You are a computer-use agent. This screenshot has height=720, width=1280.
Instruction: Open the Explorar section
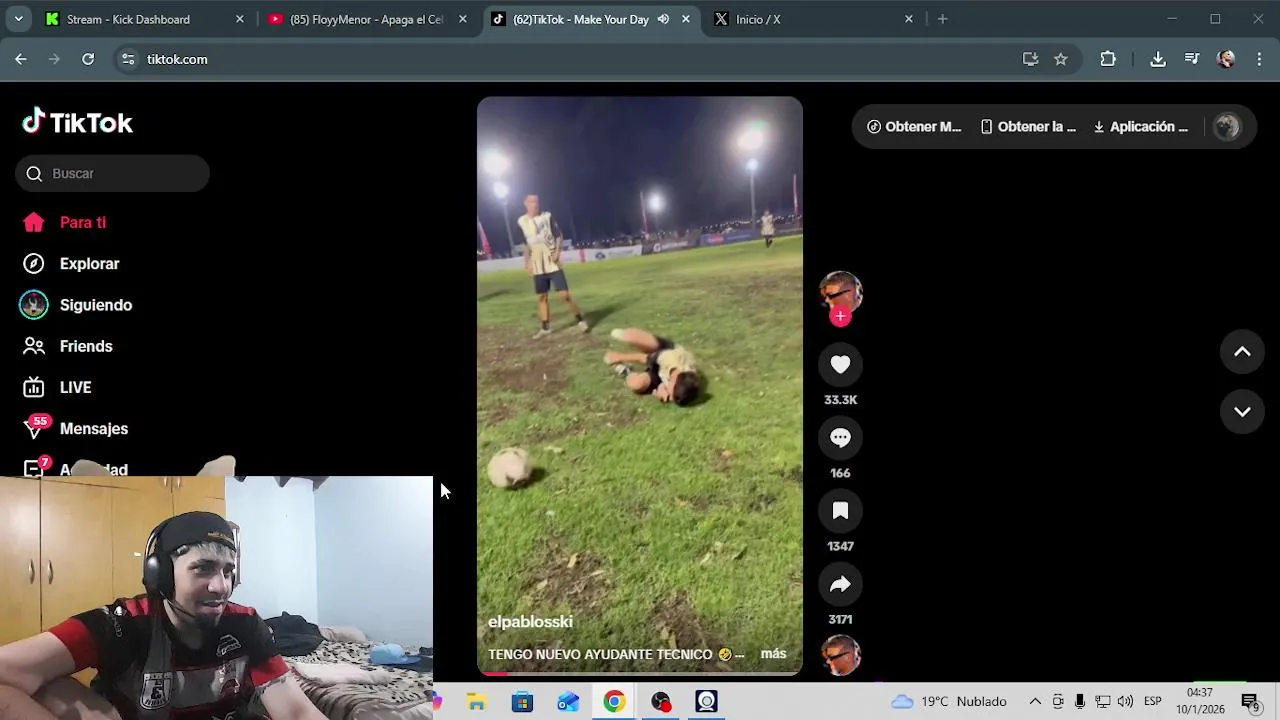click(89, 263)
